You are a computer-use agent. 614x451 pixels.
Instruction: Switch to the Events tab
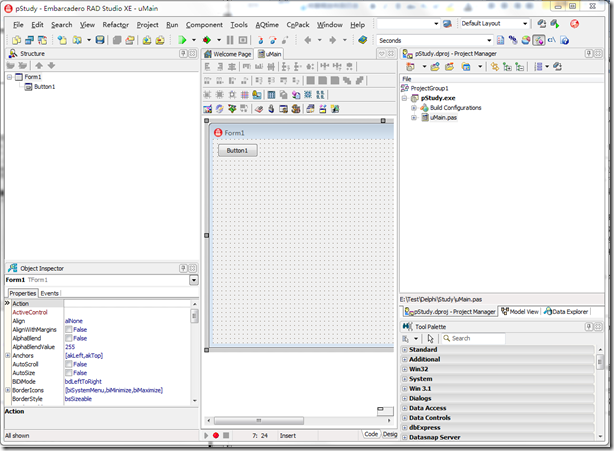(x=49, y=293)
